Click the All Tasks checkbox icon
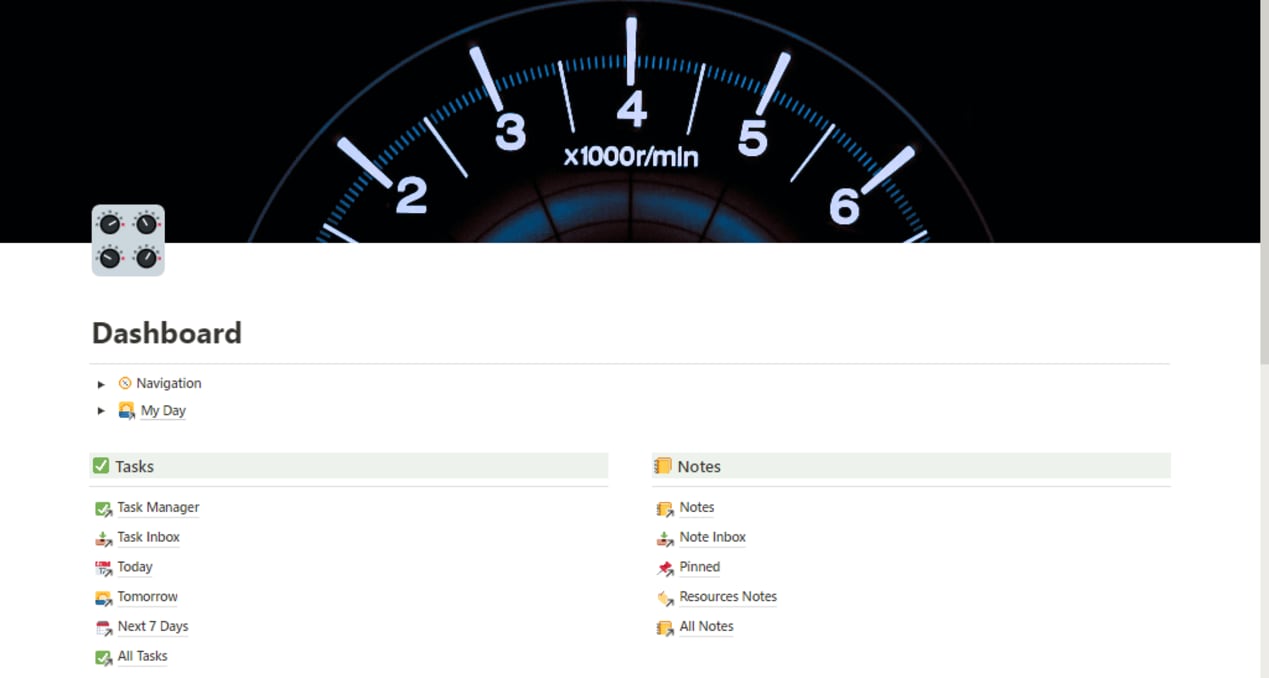This screenshot has height=678, width=1269. (x=103, y=658)
